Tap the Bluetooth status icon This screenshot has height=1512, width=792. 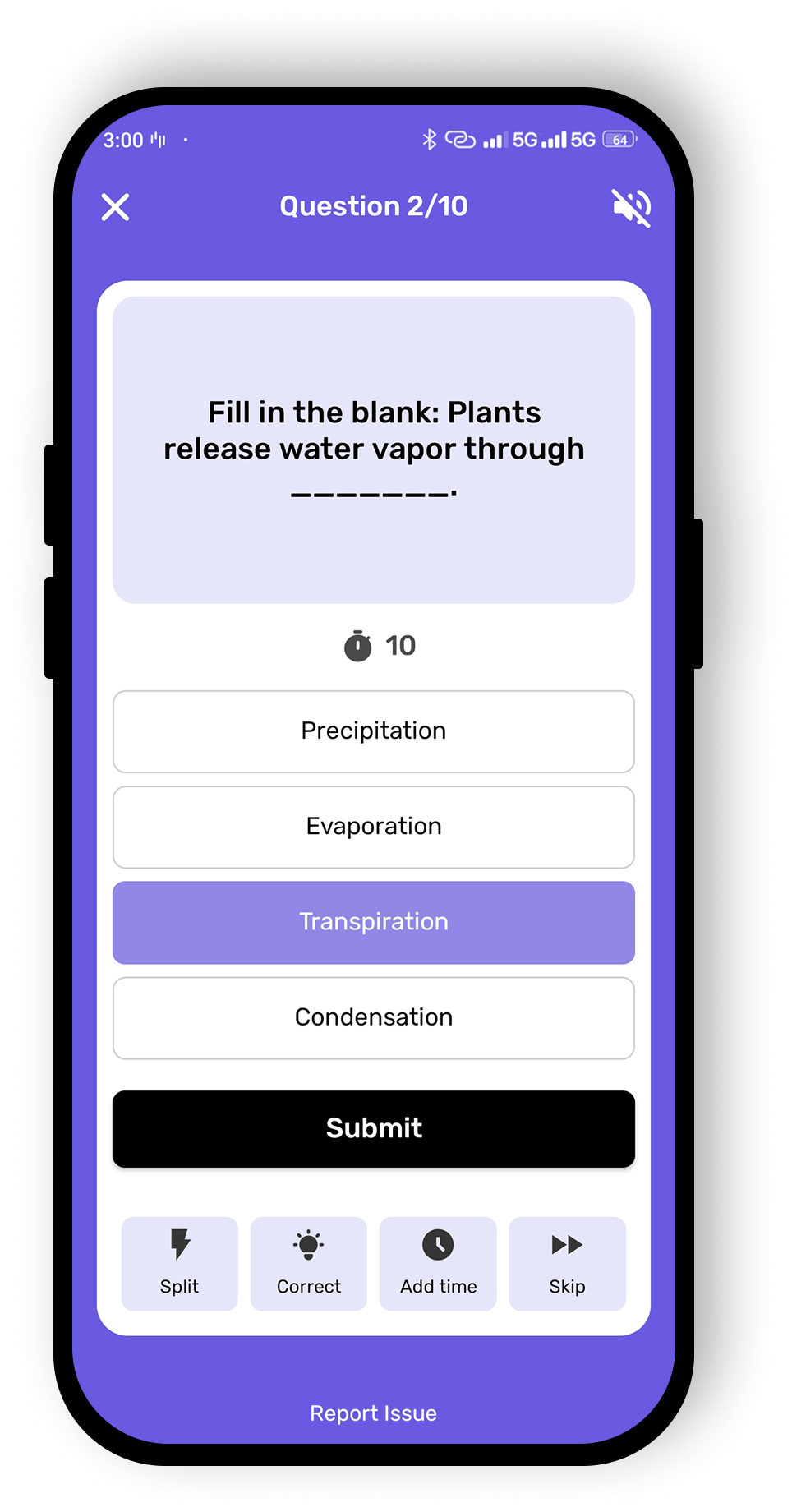pos(429,140)
